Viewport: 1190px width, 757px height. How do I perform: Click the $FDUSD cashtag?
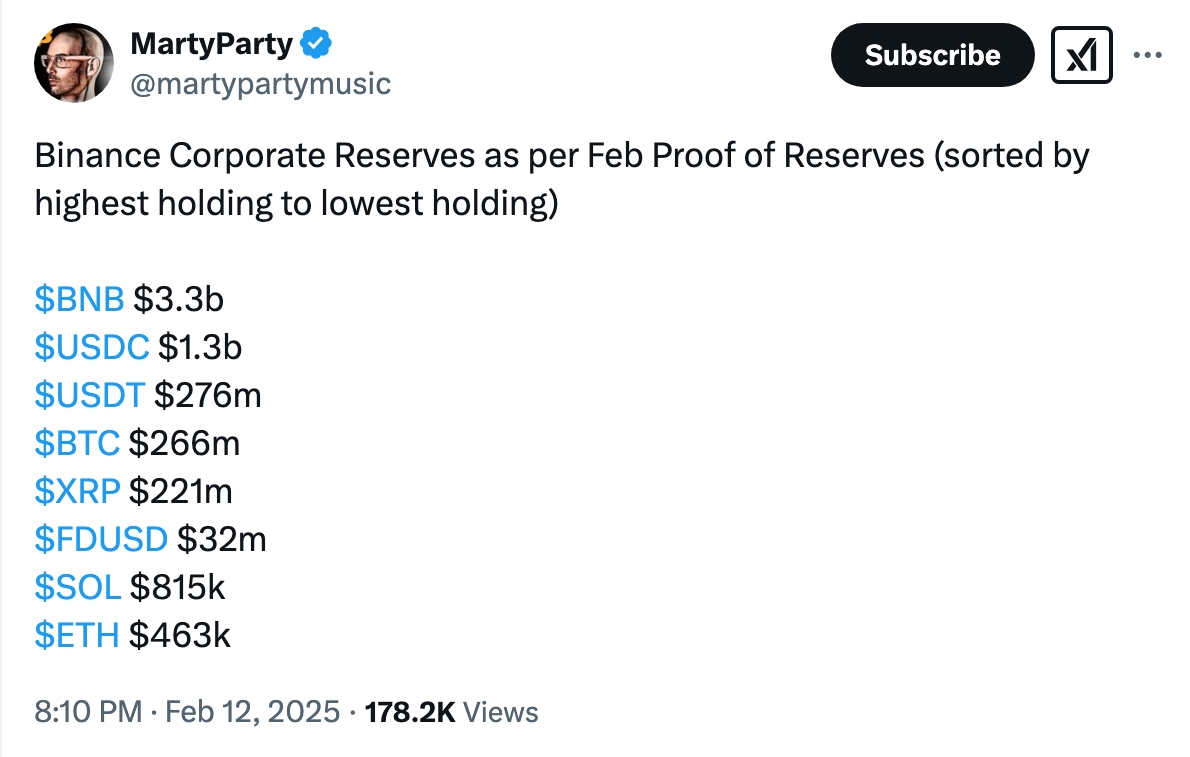[101, 538]
